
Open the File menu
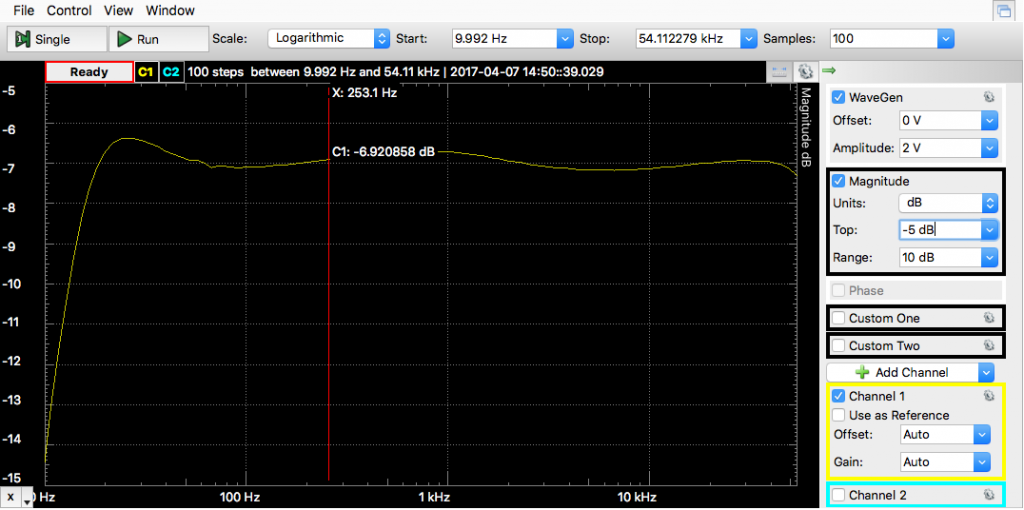(x=24, y=10)
